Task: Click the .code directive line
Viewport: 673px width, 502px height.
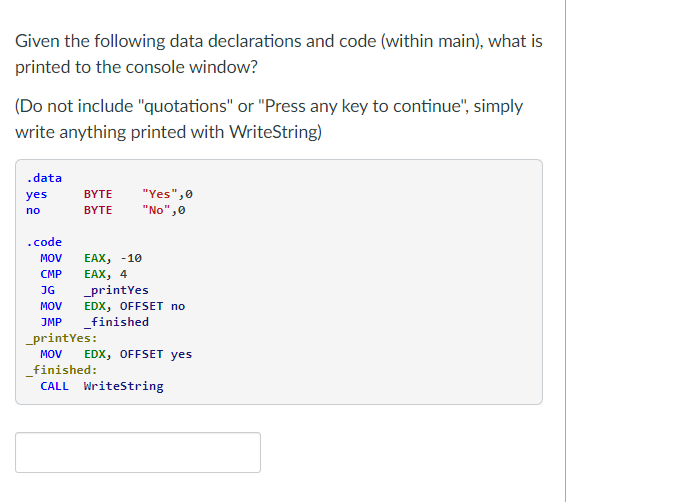Action: point(44,242)
